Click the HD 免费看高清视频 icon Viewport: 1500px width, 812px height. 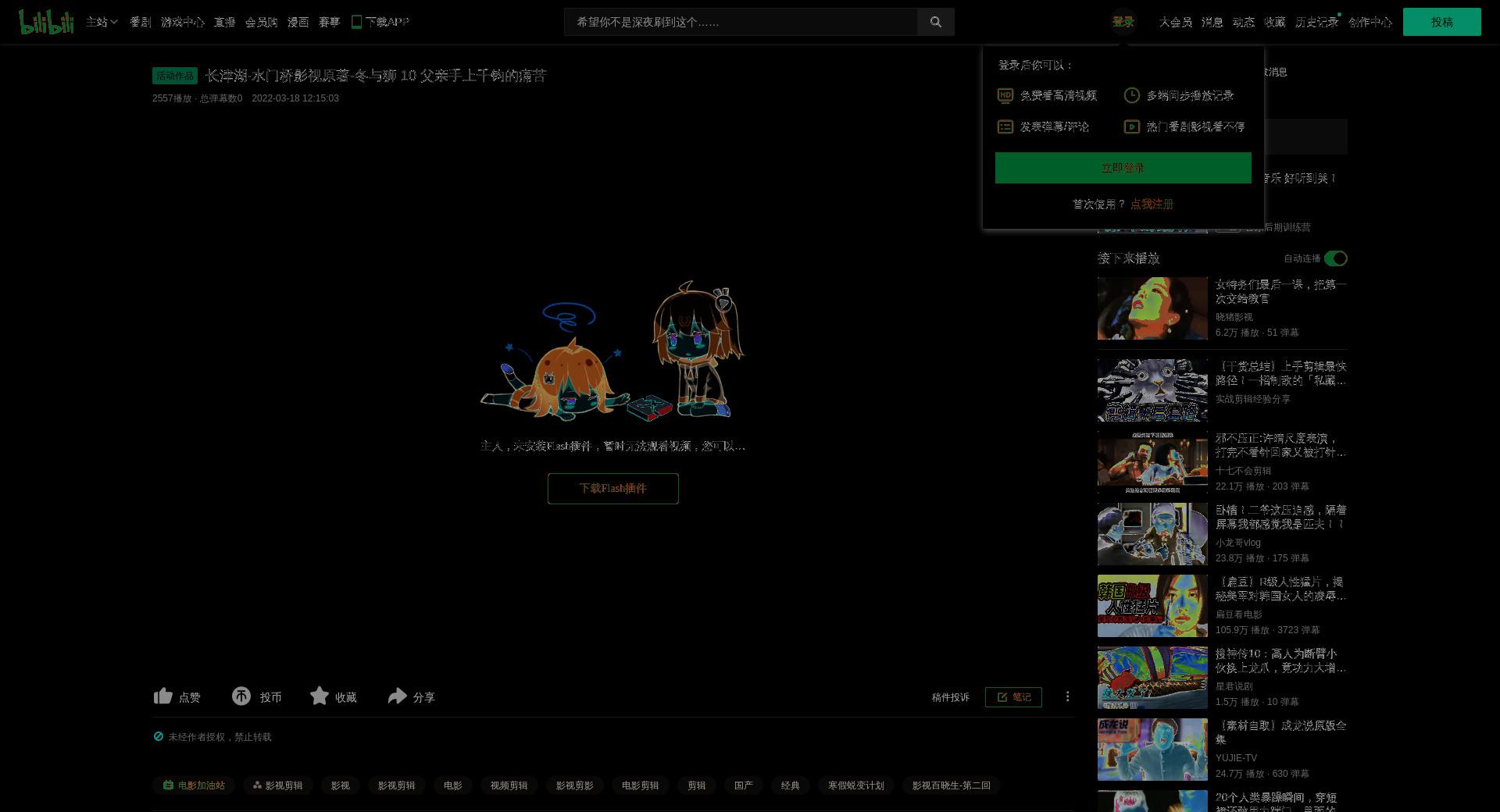1005,95
